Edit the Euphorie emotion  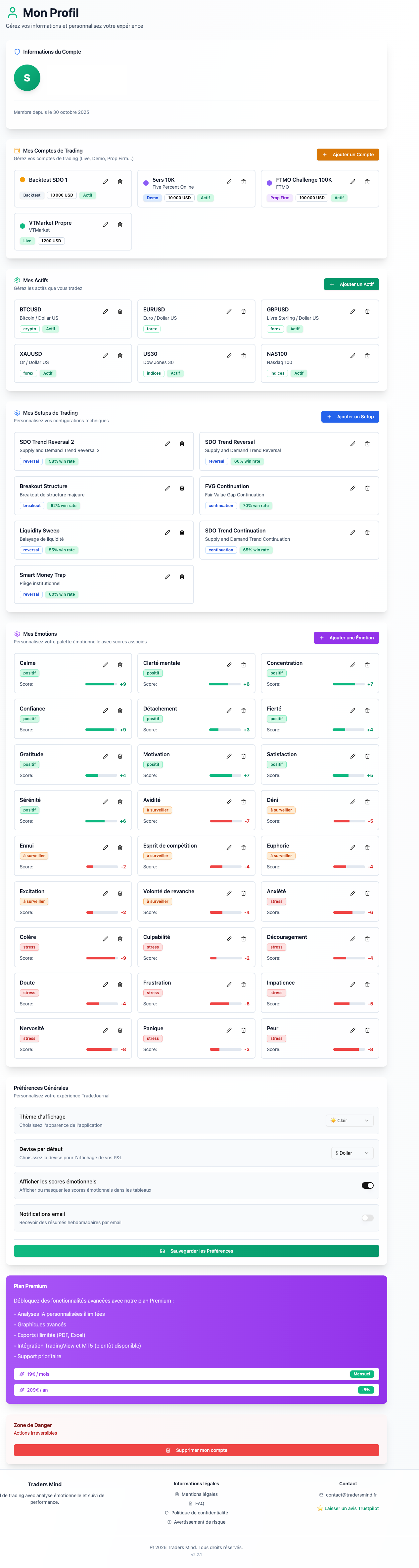(x=352, y=847)
